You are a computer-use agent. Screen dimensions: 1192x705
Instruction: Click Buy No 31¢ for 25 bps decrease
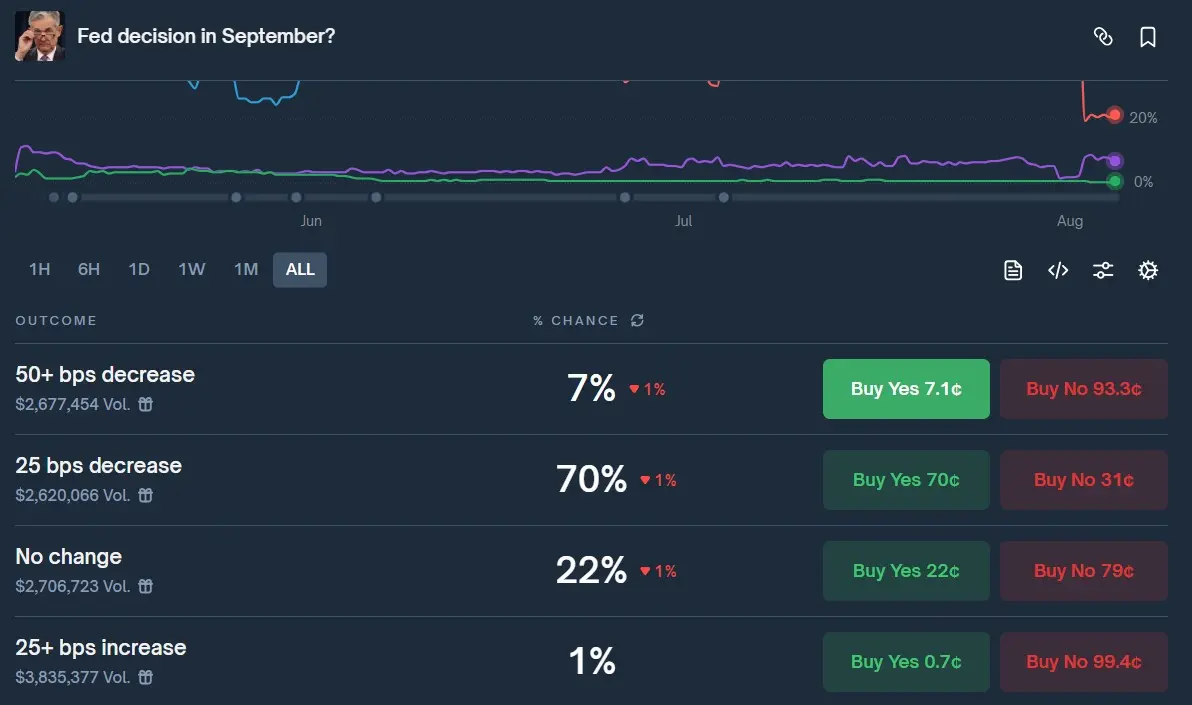point(1083,480)
